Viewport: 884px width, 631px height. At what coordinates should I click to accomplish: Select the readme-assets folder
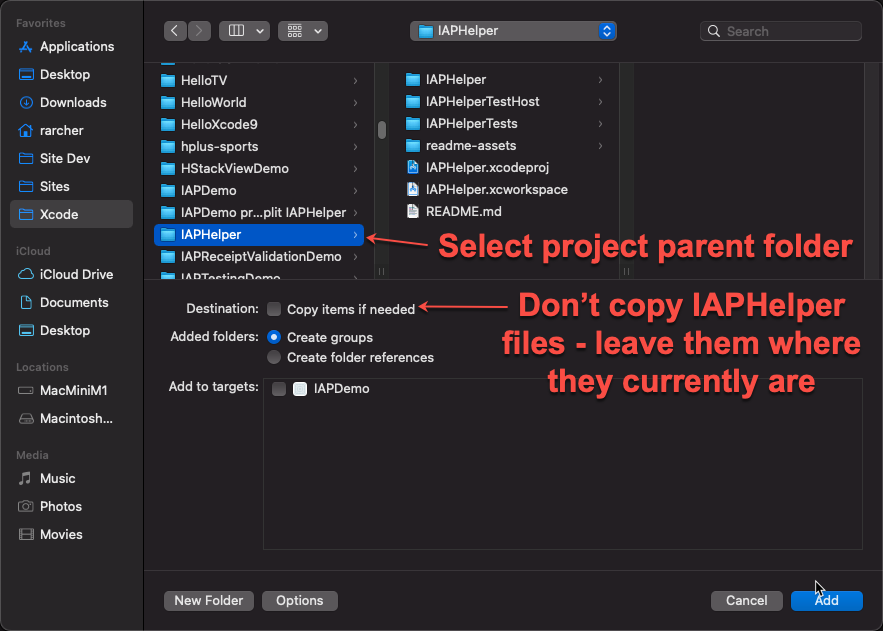[505, 145]
